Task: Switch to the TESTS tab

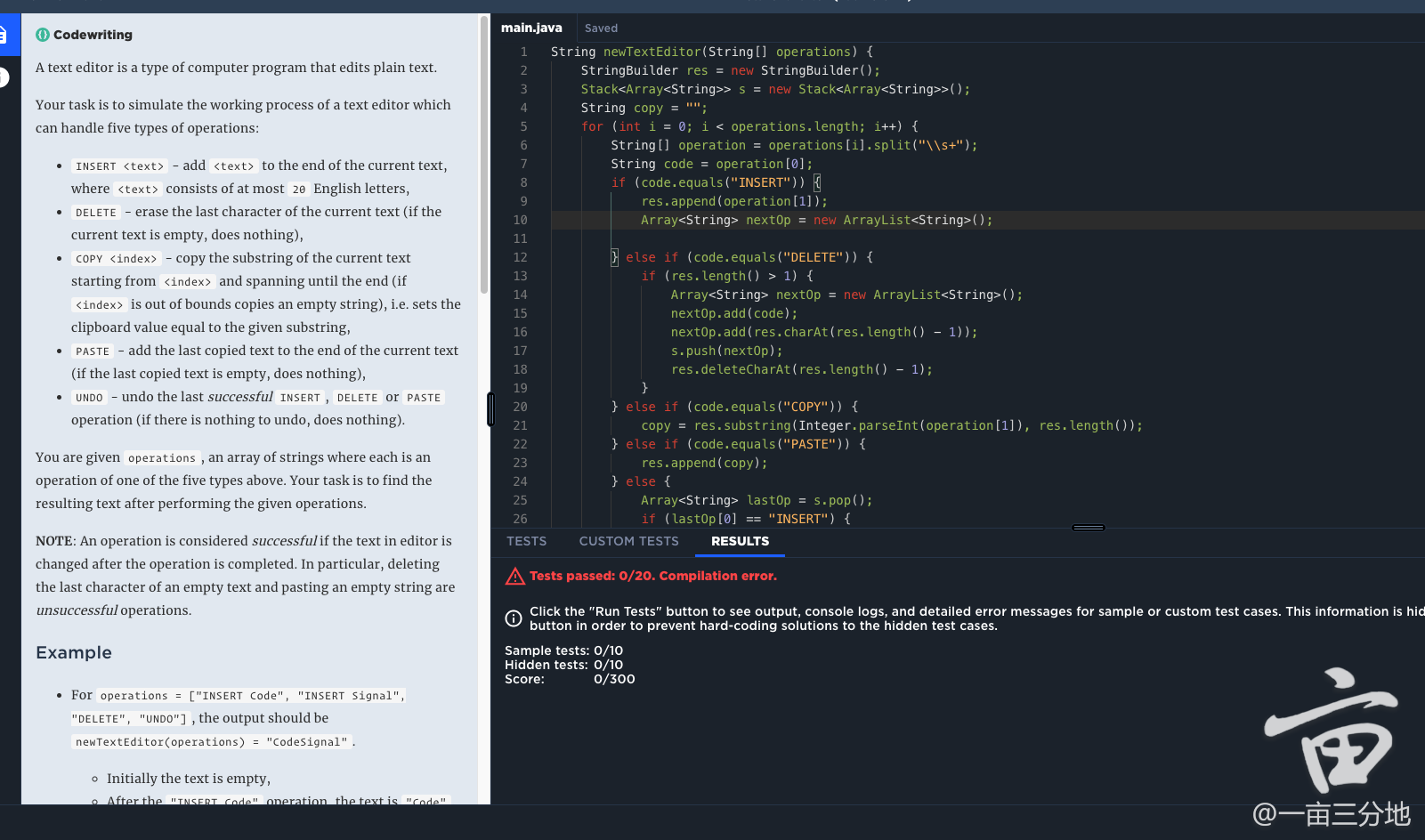Action: click(527, 541)
